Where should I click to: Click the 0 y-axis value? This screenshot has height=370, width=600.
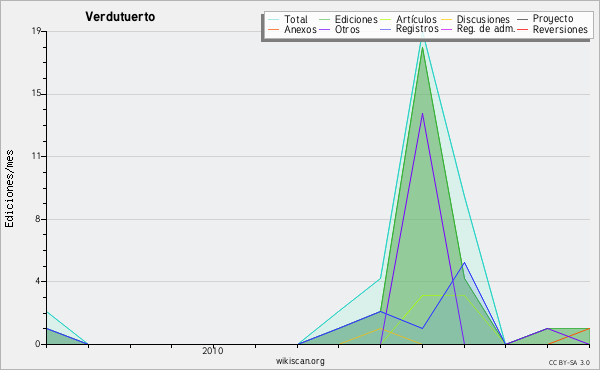tap(38, 344)
